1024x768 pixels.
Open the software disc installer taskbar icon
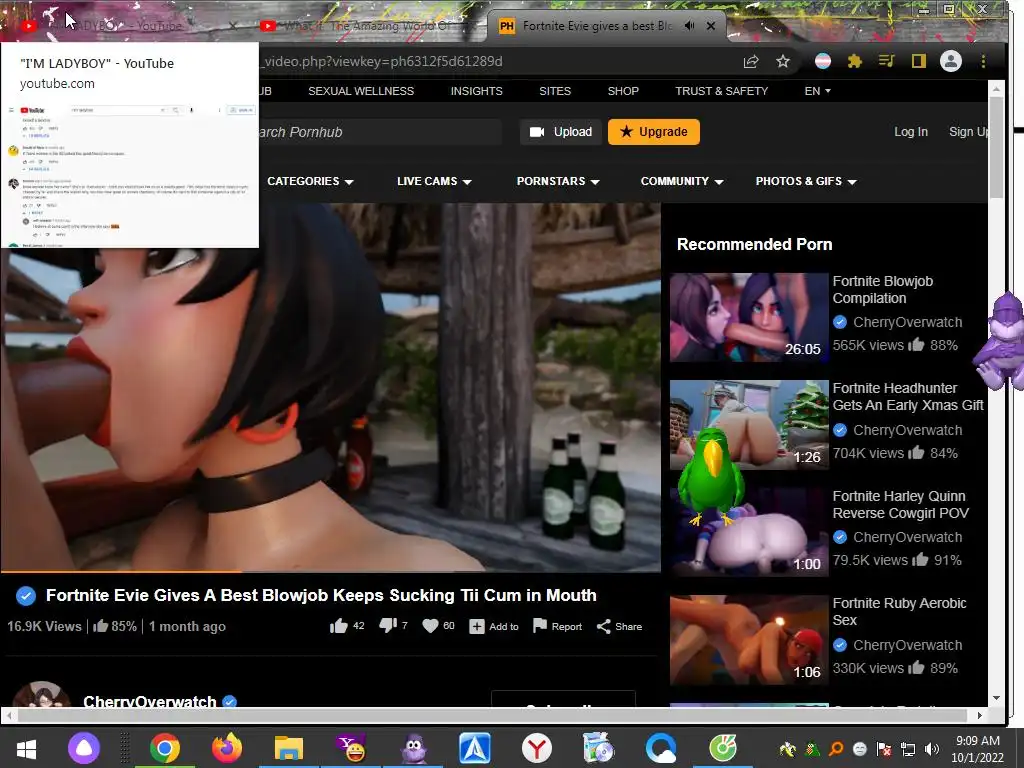click(598, 748)
